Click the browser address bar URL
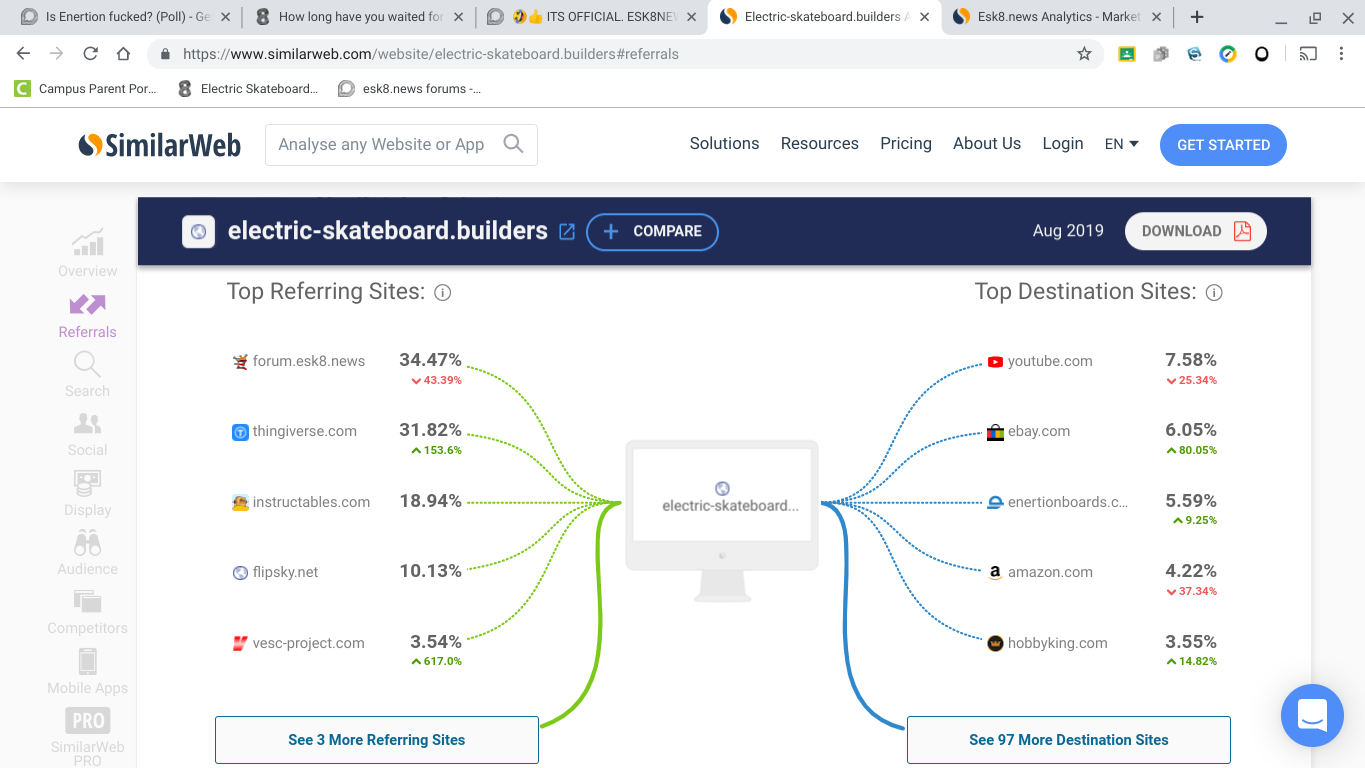Image resolution: width=1365 pixels, height=768 pixels. [431, 54]
